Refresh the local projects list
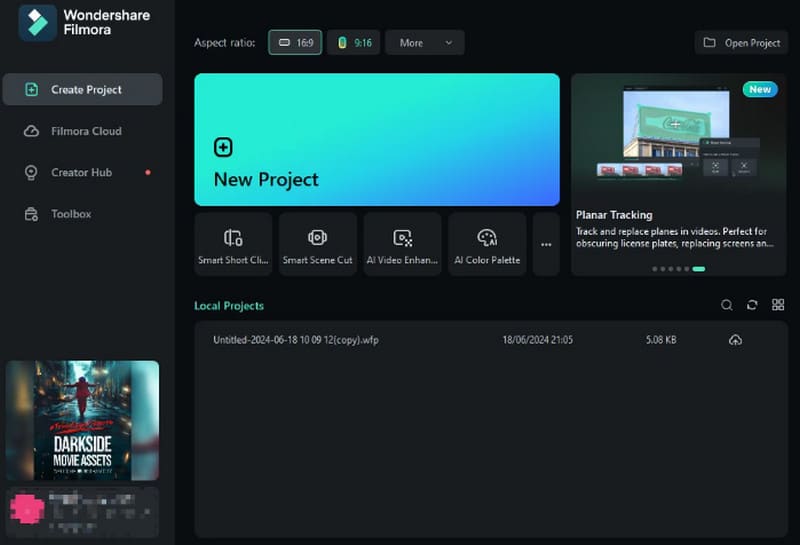 click(x=752, y=305)
